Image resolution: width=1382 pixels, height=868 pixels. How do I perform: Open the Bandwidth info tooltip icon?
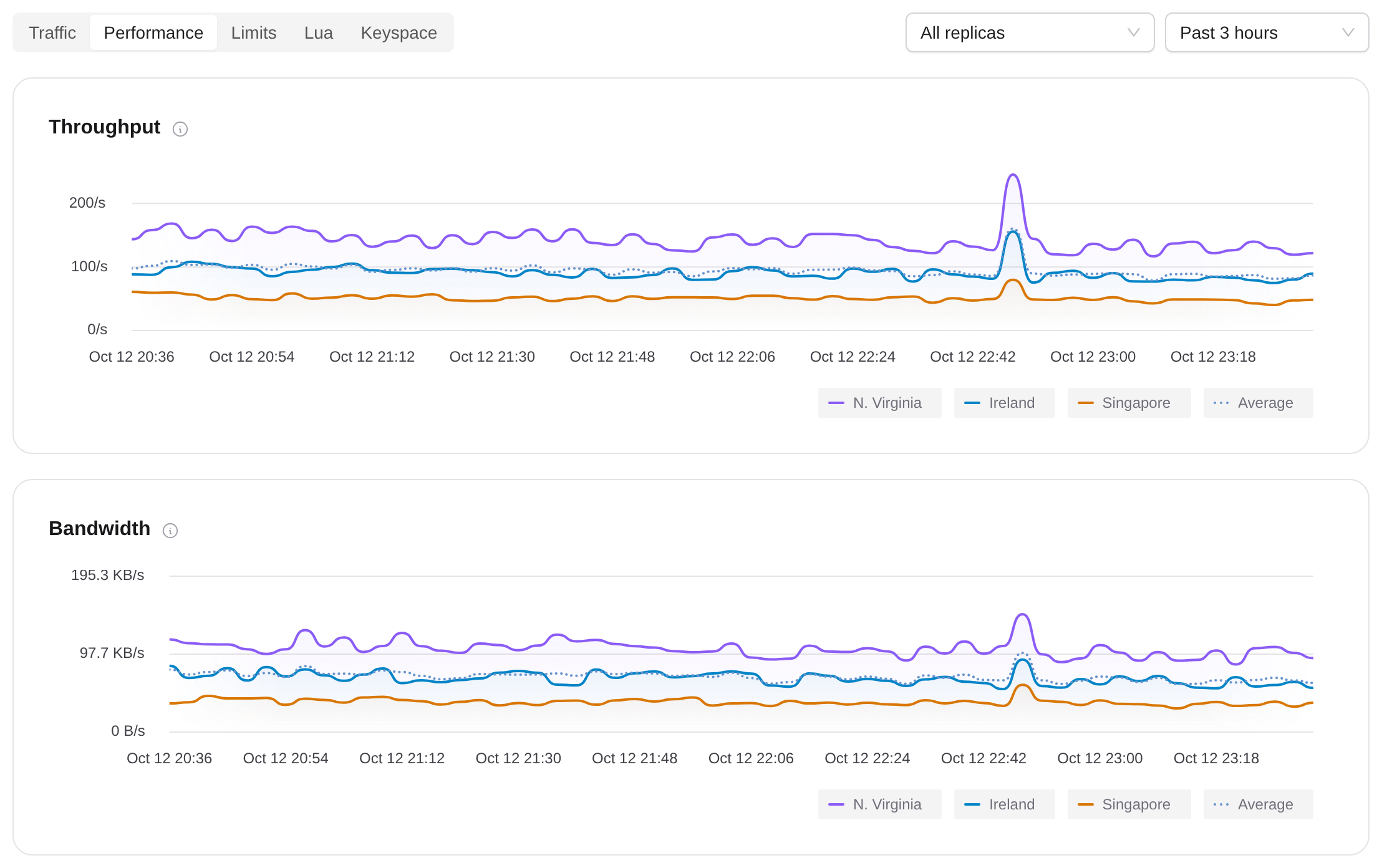[x=170, y=531]
